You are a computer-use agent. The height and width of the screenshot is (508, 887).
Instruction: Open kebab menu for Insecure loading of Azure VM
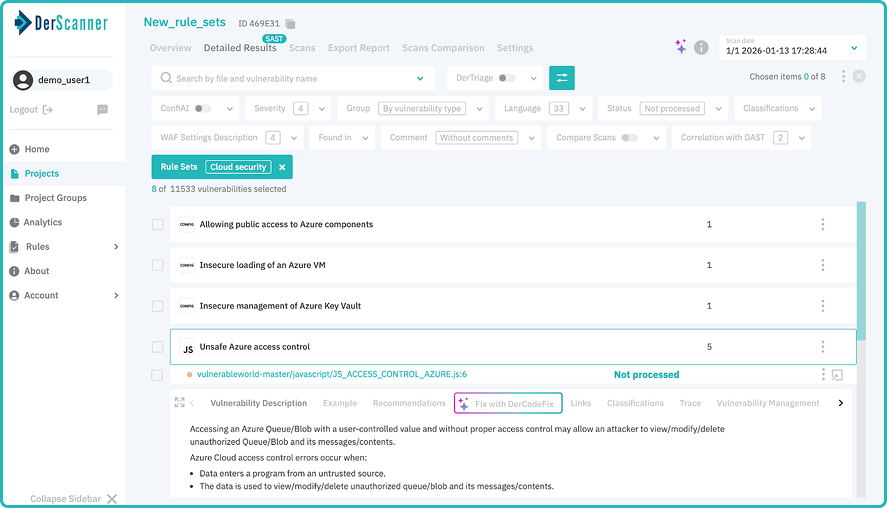823,265
